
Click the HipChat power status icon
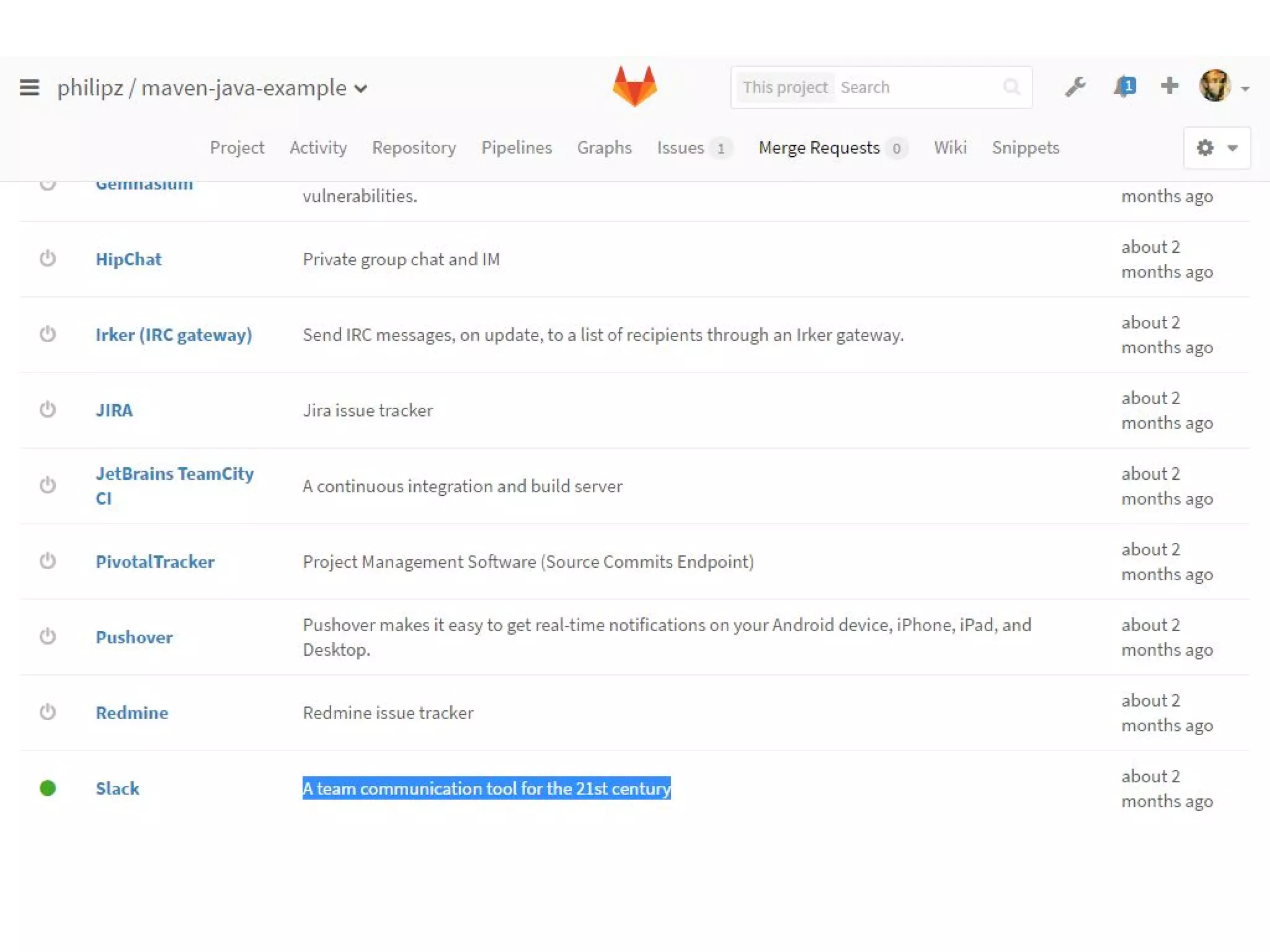[48, 258]
